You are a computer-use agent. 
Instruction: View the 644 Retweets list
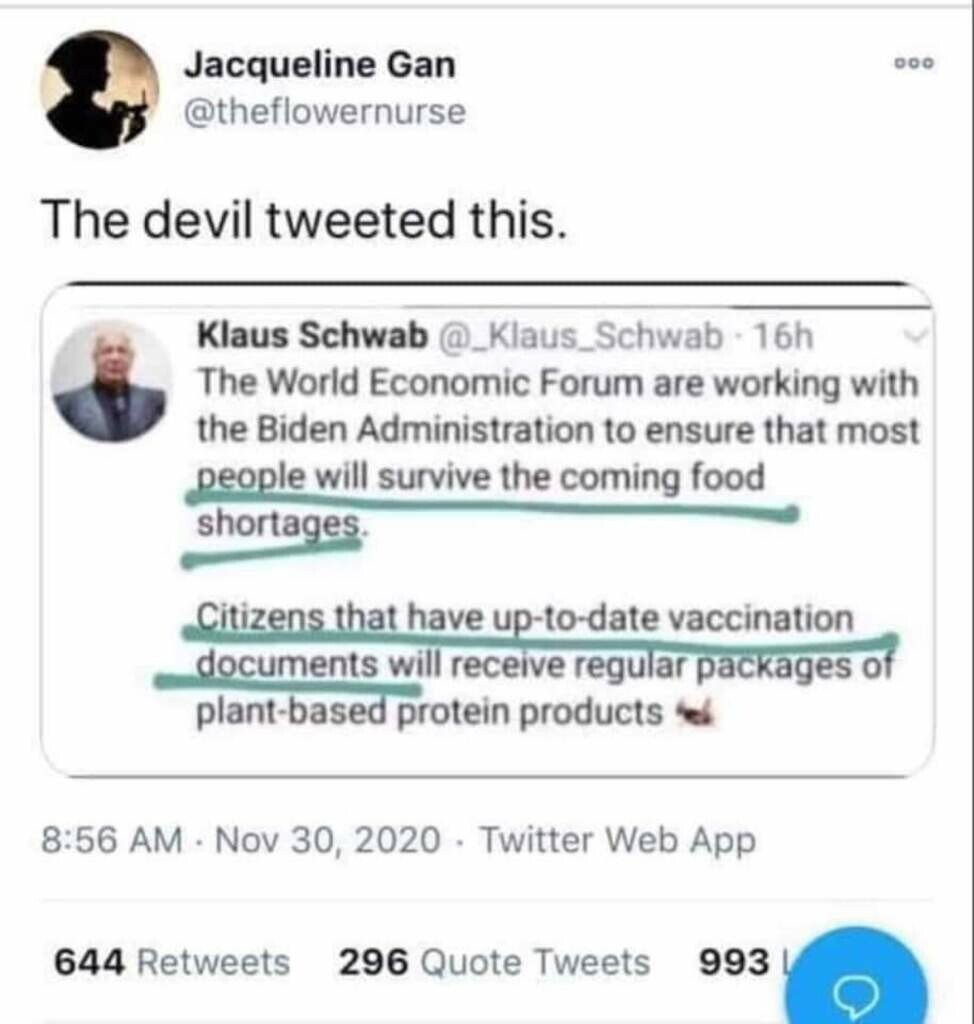click(x=171, y=962)
